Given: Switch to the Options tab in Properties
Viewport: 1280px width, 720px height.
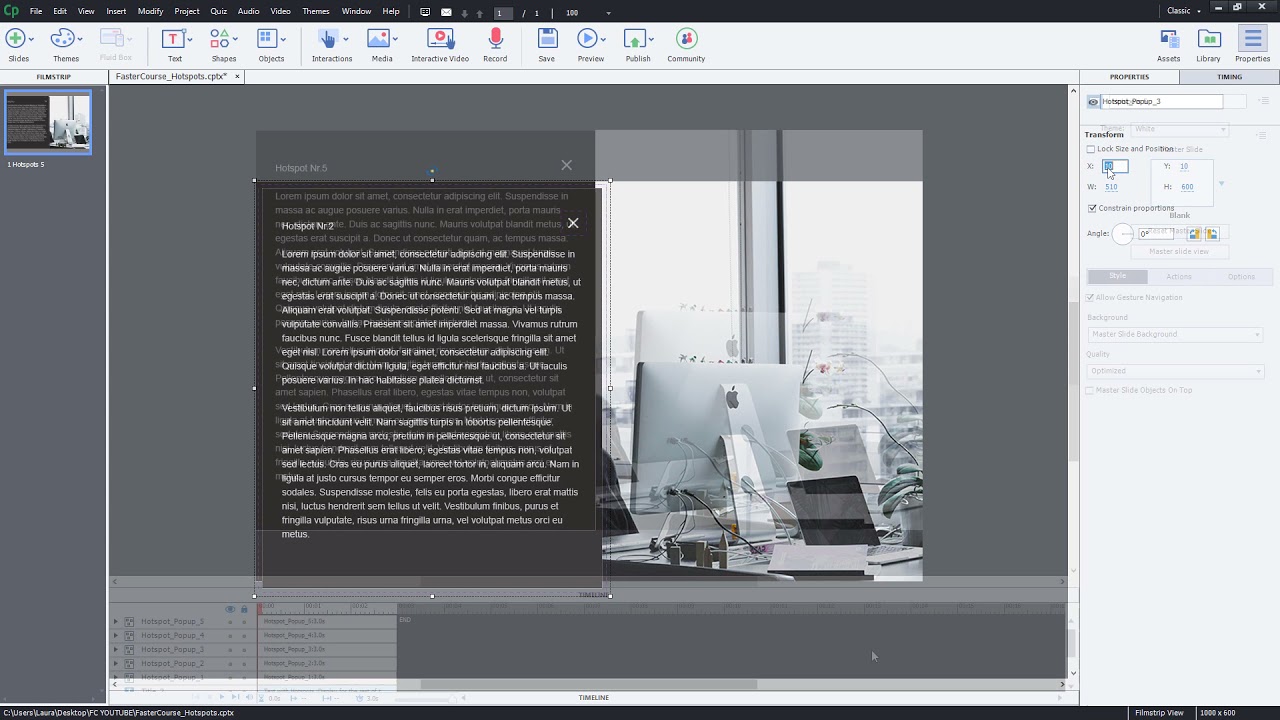Looking at the screenshot, I should (1241, 277).
